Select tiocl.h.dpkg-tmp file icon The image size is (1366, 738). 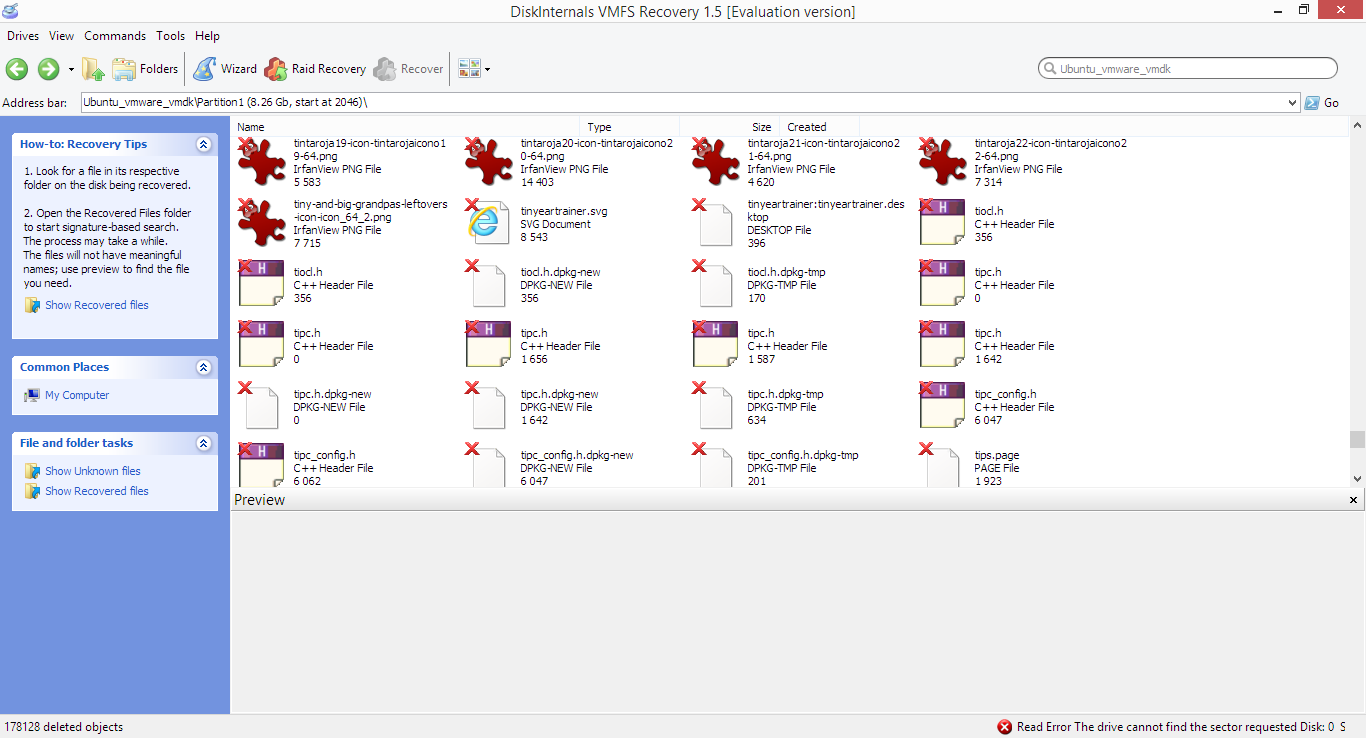(715, 283)
